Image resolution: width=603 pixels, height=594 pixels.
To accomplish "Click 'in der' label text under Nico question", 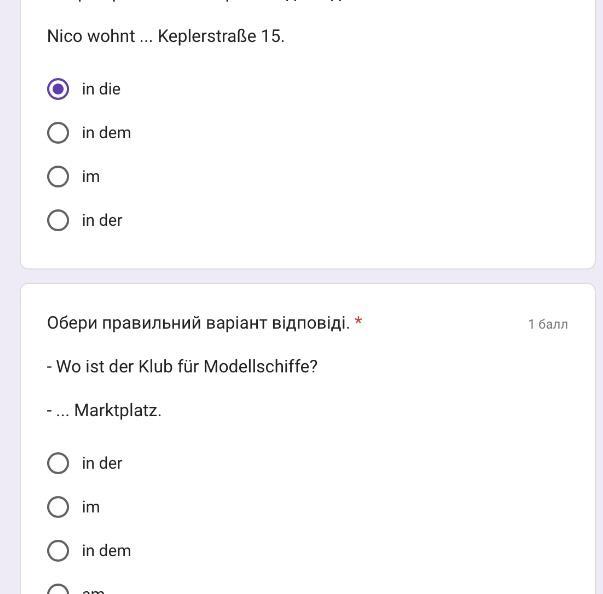I will pos(102,220).
